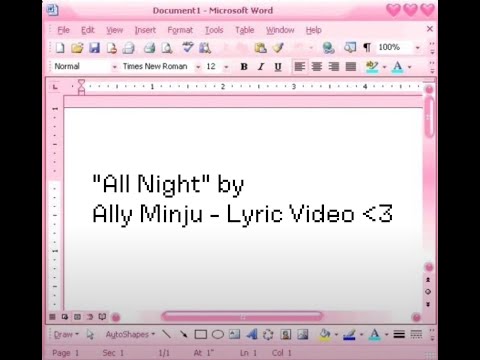Viewport: 480px width, 360px height.
Task: Open the Help menu
Action: pos(313,30)
